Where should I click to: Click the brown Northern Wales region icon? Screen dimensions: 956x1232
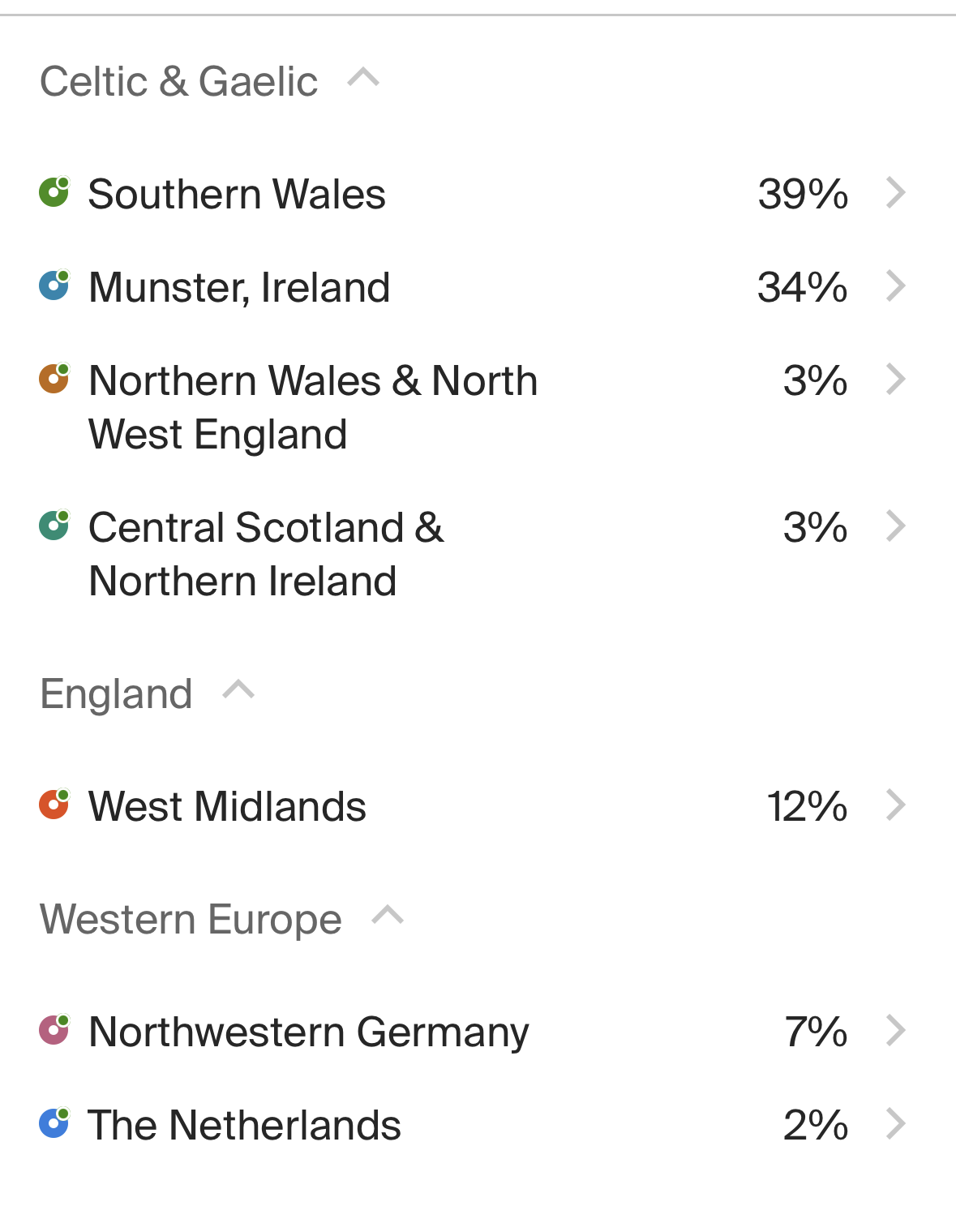(x=54, y=379)
